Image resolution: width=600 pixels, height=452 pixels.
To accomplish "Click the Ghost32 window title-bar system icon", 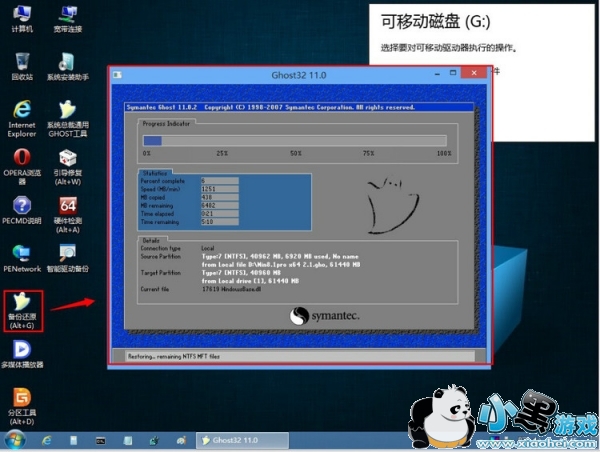I will click(117, 75).
